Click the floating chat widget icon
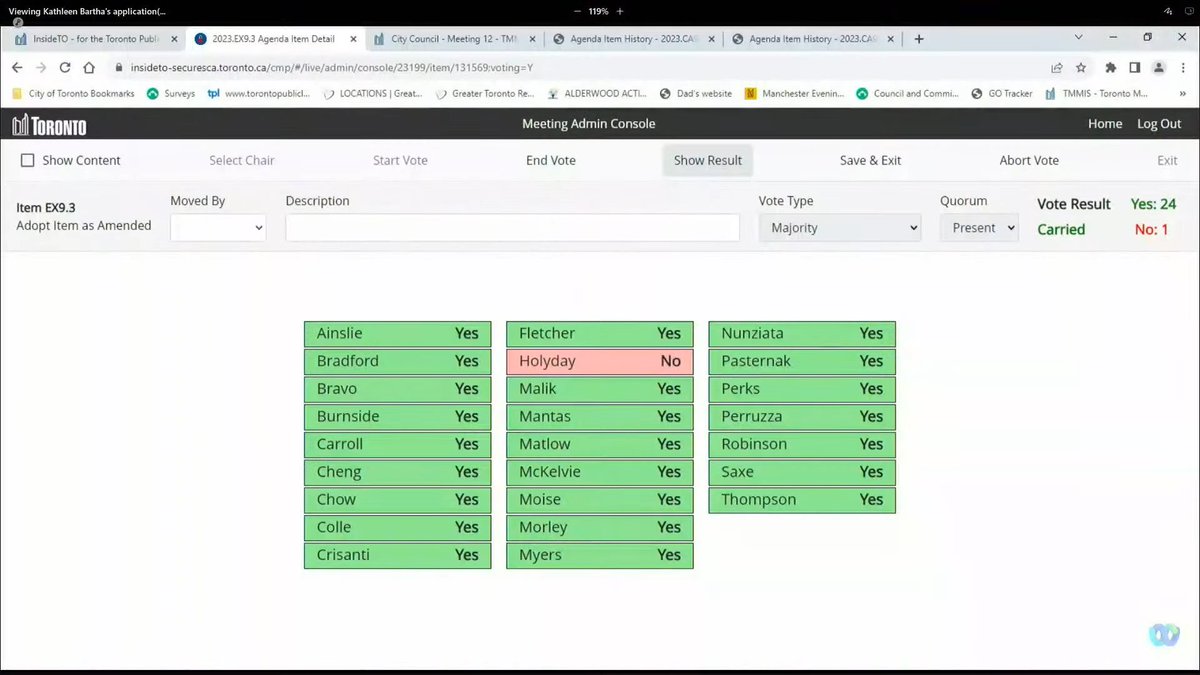Screen dimensions: 1200x675 pos(1164,634)
